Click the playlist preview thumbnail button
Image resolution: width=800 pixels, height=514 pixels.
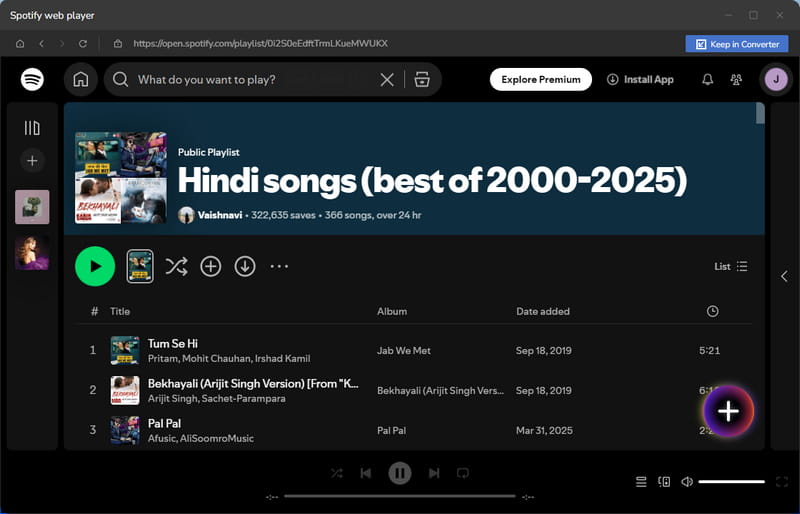click(x=140, y=266)
